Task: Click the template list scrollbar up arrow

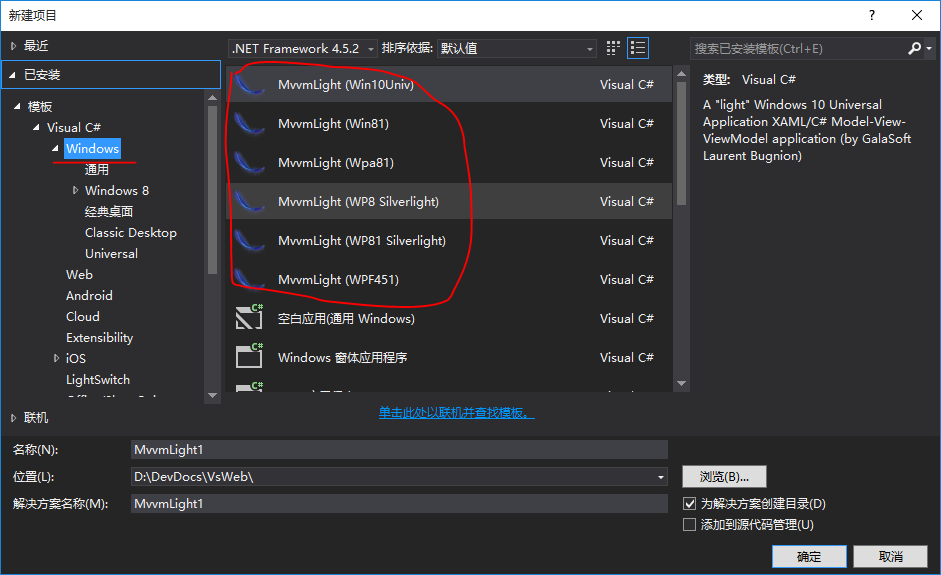Action: (681, 74)
